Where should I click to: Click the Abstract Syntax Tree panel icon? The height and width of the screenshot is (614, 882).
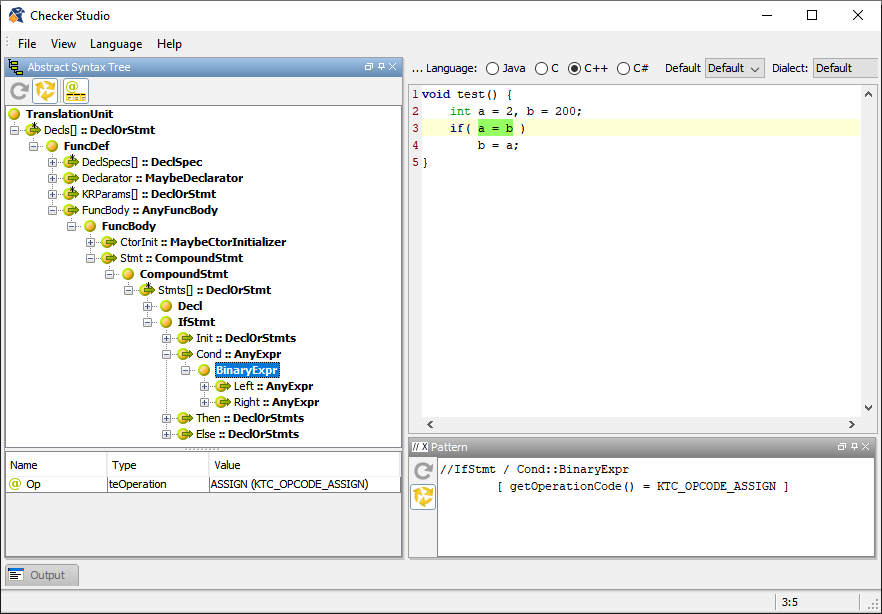tap(15, 67)
